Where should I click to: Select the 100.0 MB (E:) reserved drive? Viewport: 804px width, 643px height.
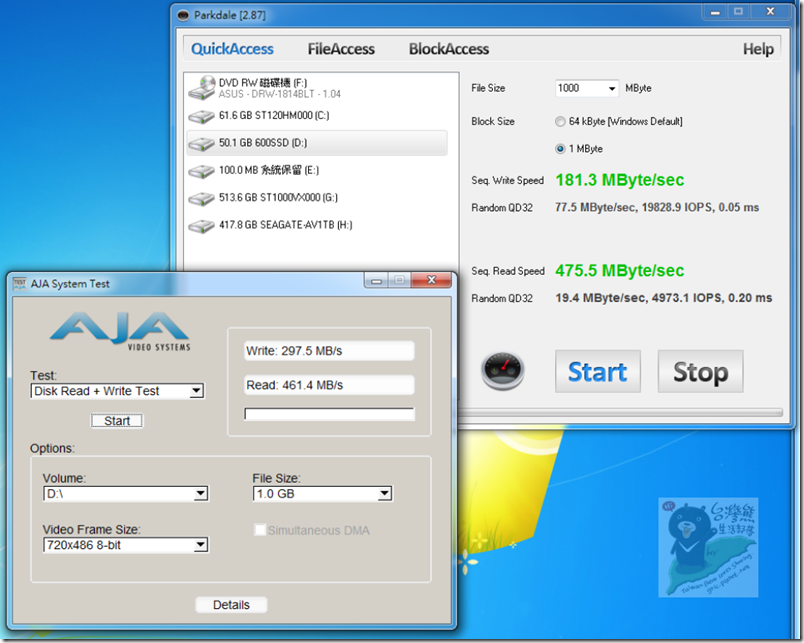click(317, 170)
